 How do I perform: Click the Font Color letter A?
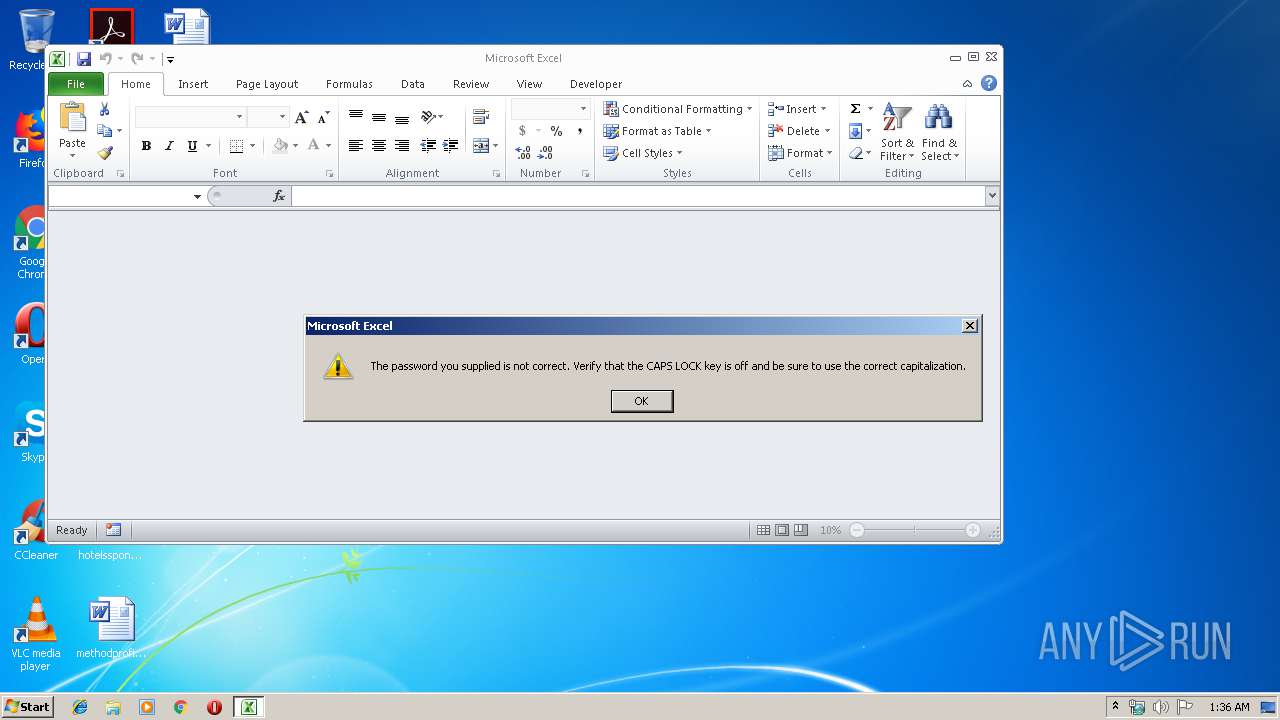(x=313, y=146)
